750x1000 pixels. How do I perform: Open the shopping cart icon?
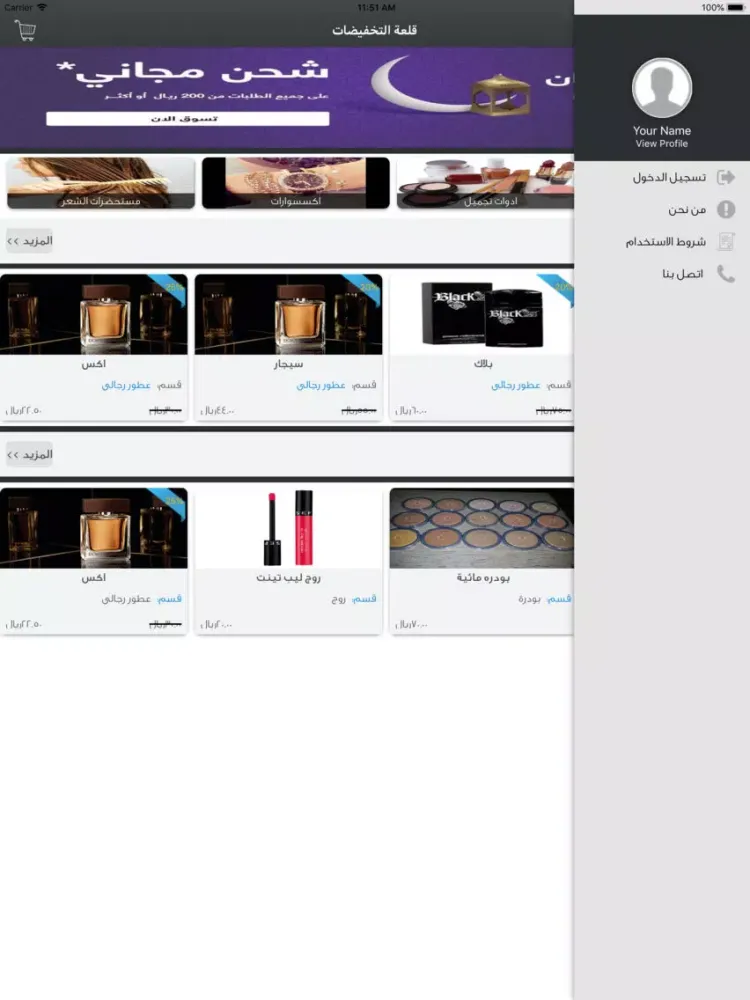[x=26, y=30]
